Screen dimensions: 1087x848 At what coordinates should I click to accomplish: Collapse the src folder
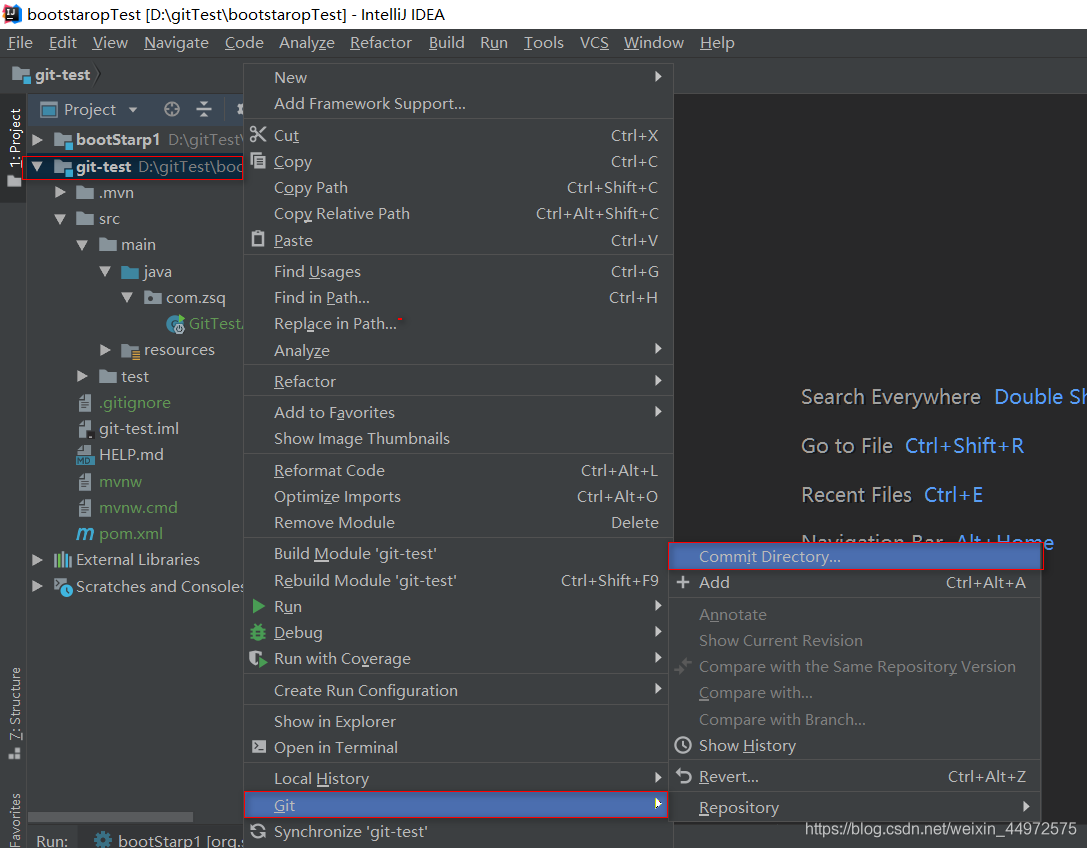click(x=60, y=218)
